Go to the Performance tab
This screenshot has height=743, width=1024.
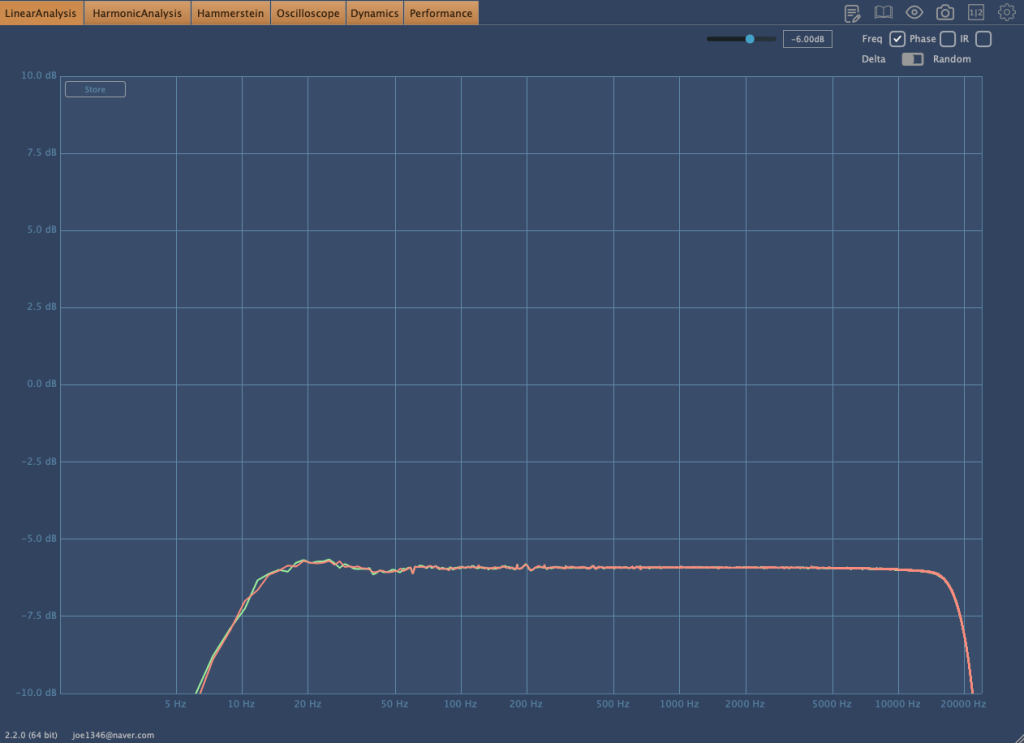tap(440, 13)
